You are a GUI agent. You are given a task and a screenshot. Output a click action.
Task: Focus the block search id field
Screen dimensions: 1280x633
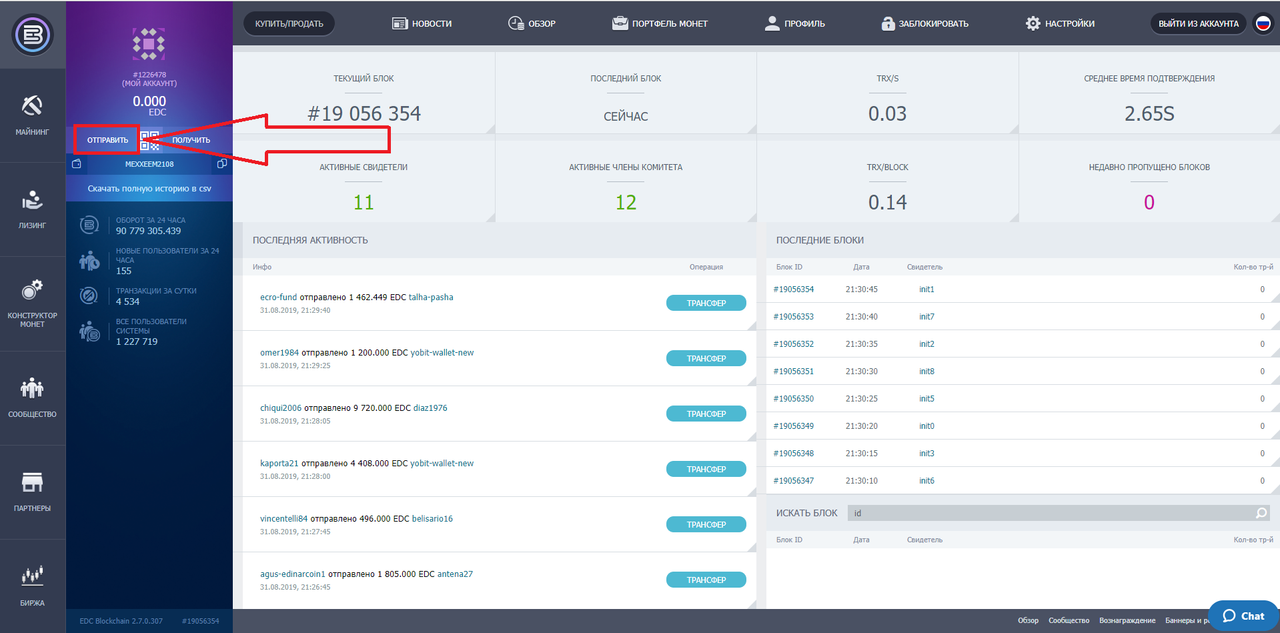tap(1050, 513)
